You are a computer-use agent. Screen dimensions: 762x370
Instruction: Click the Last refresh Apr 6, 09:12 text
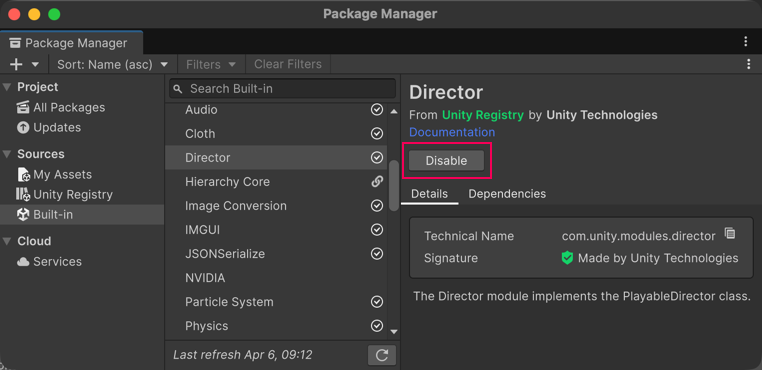pyautogui.click(x=242, y=355)
